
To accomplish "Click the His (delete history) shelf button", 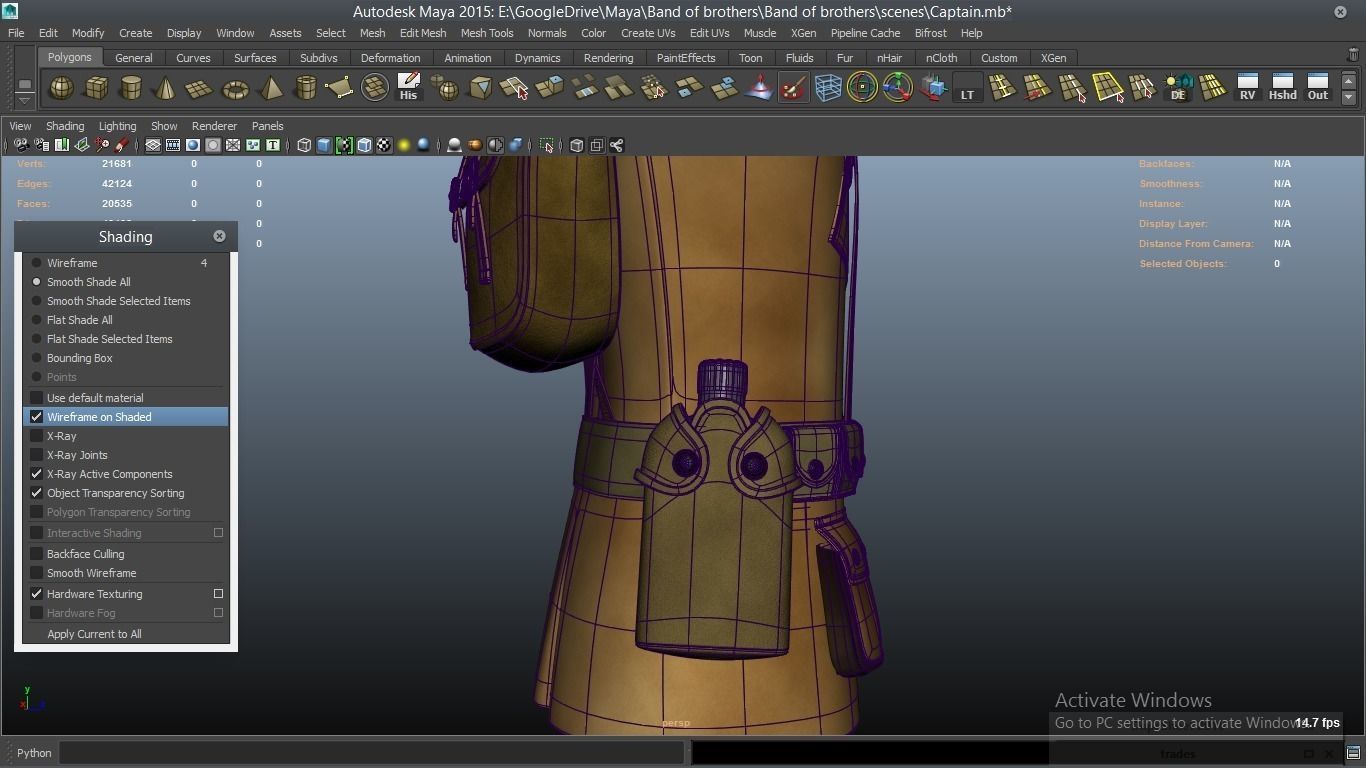I will click(408, 87).
